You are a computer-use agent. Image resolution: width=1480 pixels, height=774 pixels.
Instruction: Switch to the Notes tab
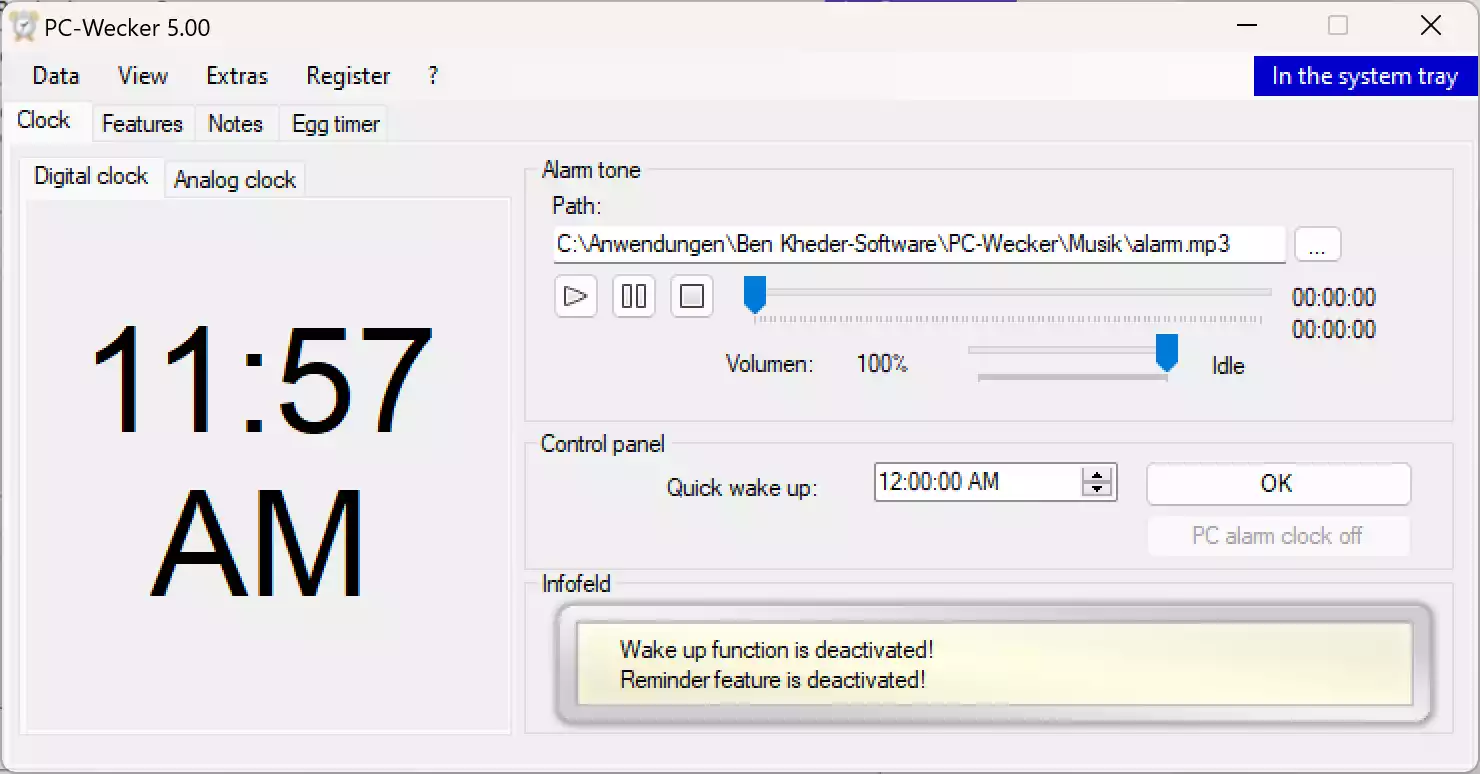(235, 124)
